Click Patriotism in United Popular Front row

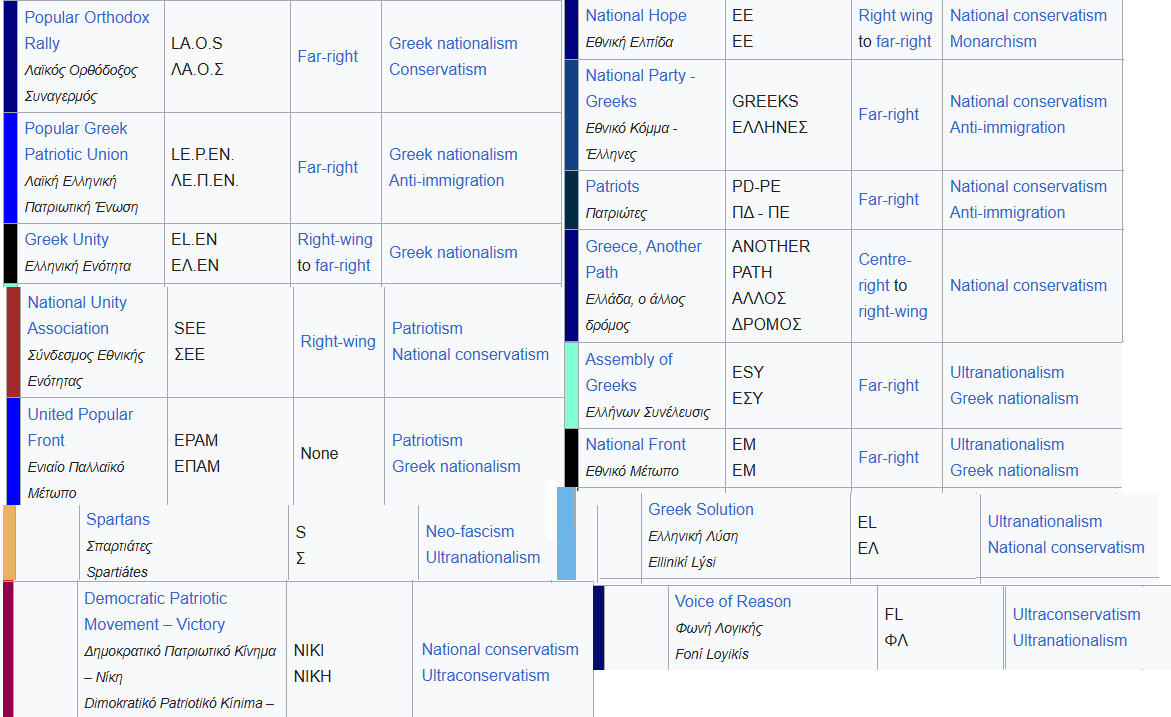point(427,441)
